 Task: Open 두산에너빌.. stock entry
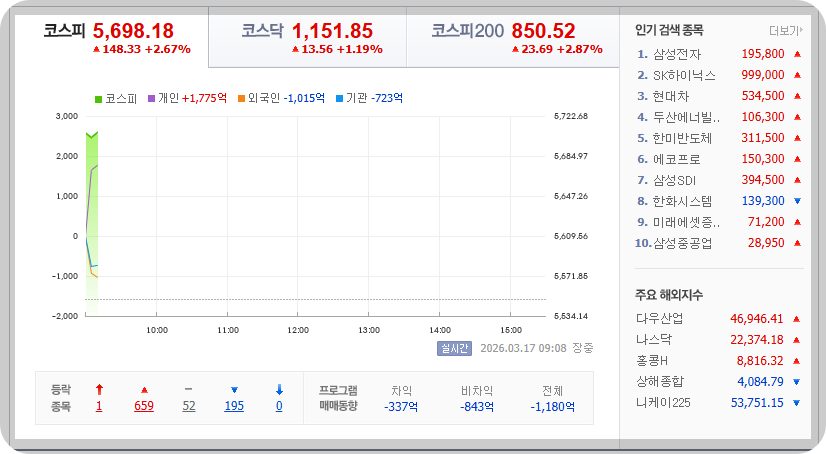tap(686, 117)
